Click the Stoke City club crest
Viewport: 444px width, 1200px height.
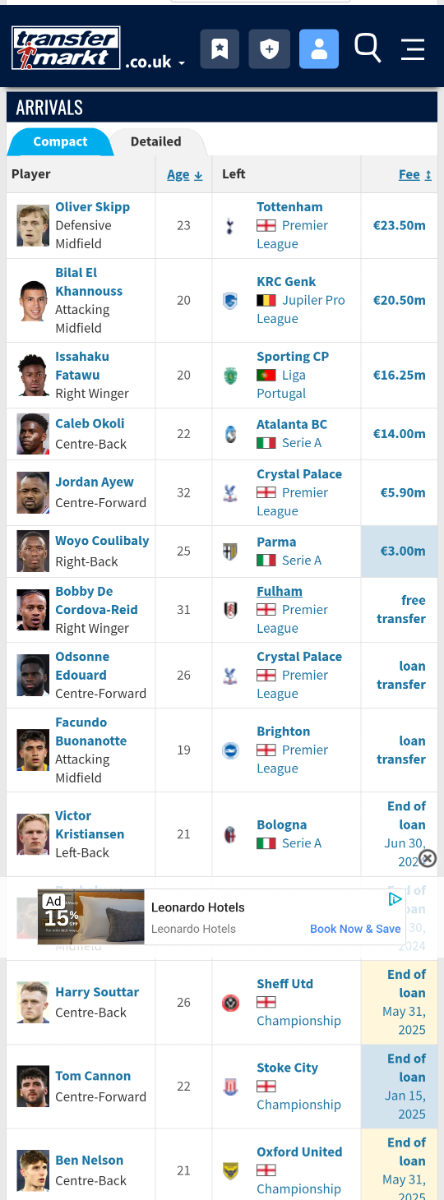[x=231, y=1087]
